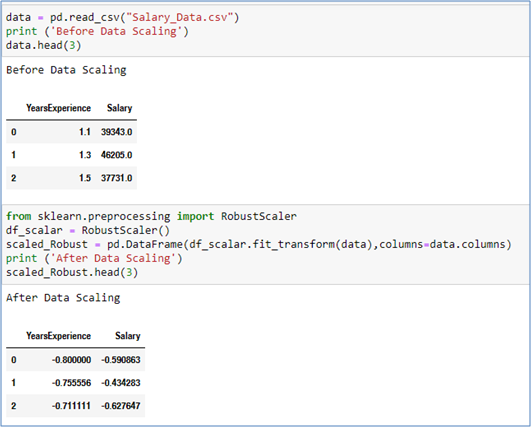
Task: Click the RobustScaler import code cell
Action: point(266,244)
